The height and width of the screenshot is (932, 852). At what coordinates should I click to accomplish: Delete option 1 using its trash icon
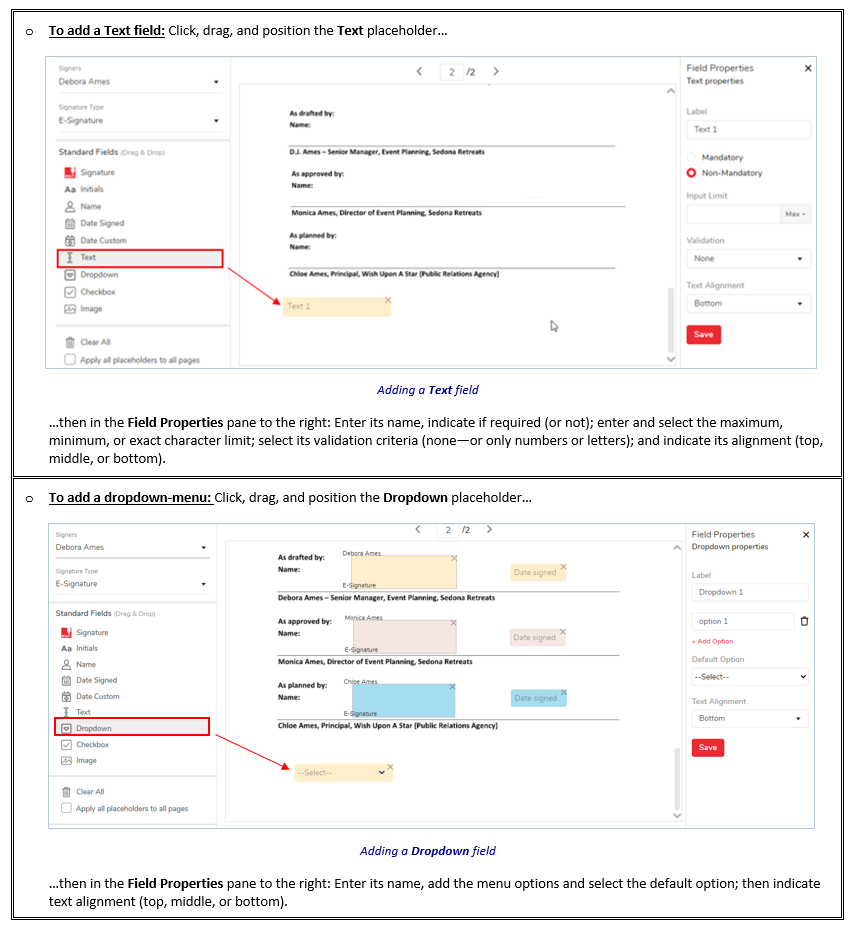tap(804, 621)
